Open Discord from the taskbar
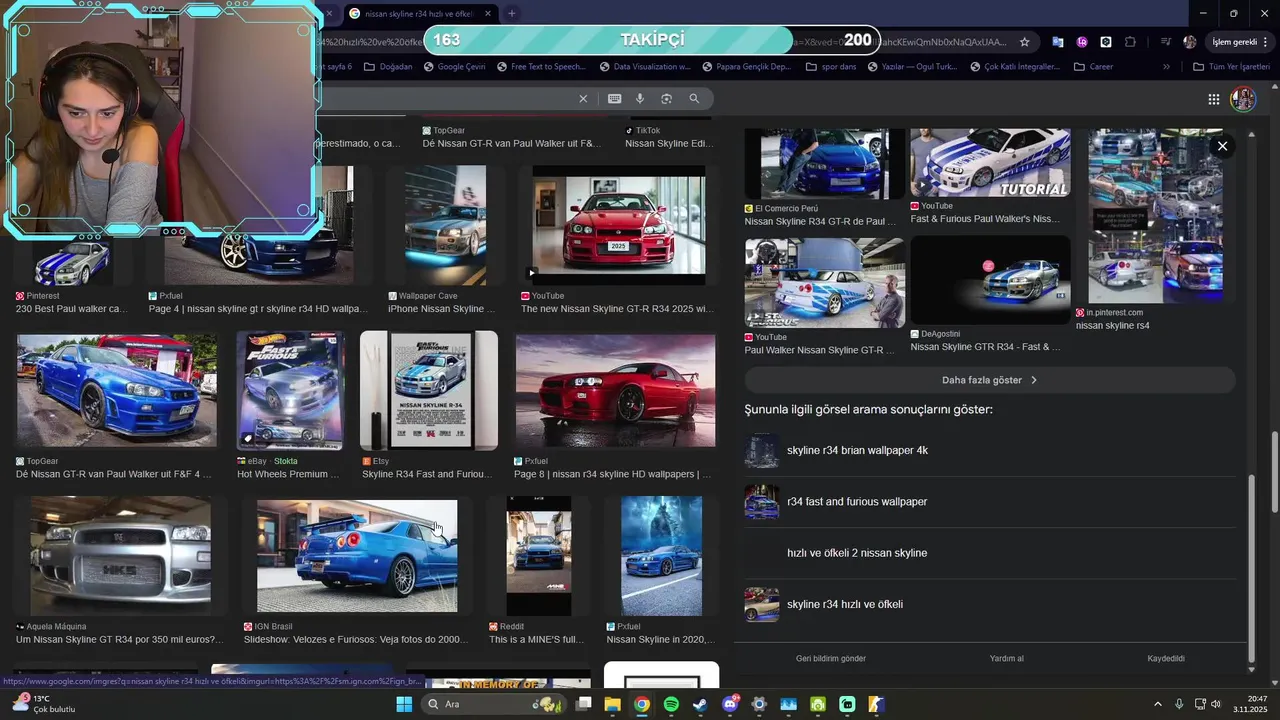Image resolution: width=1280 pixels, height=720 pixels. (730, 704)
